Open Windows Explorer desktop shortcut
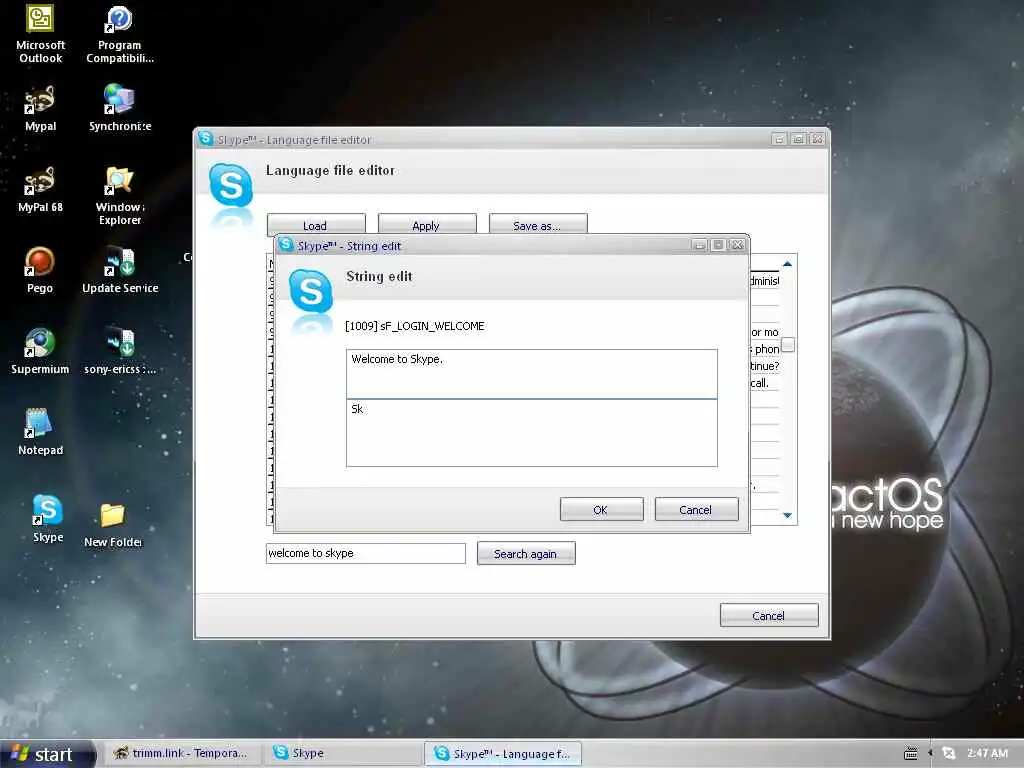Image resolution: width=1024 pixels, height=768 pixels. coord(120,196)
